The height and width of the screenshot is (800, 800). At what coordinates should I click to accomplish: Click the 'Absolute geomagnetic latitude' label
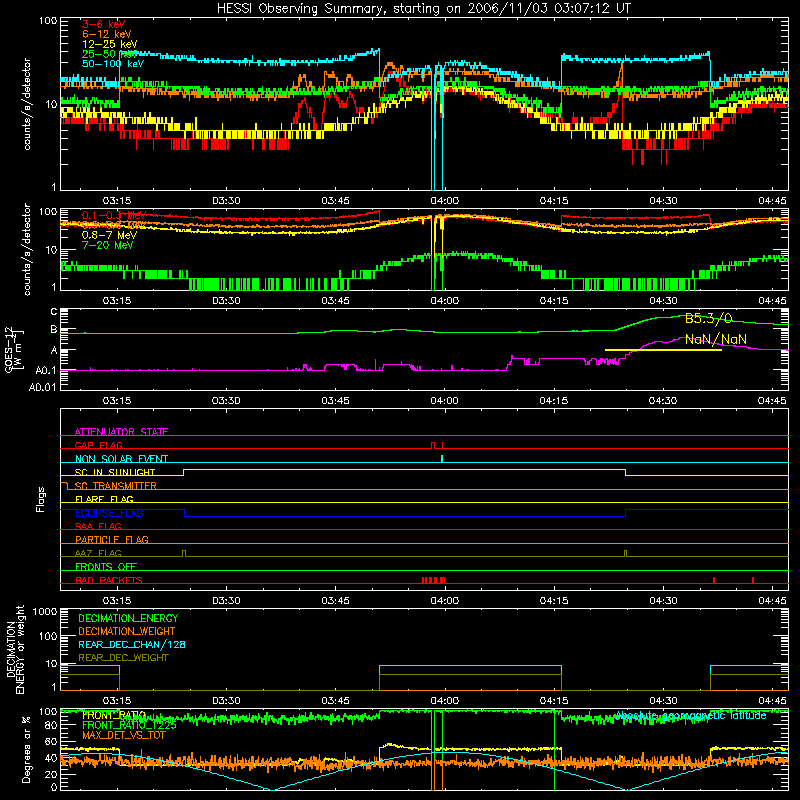691,715
